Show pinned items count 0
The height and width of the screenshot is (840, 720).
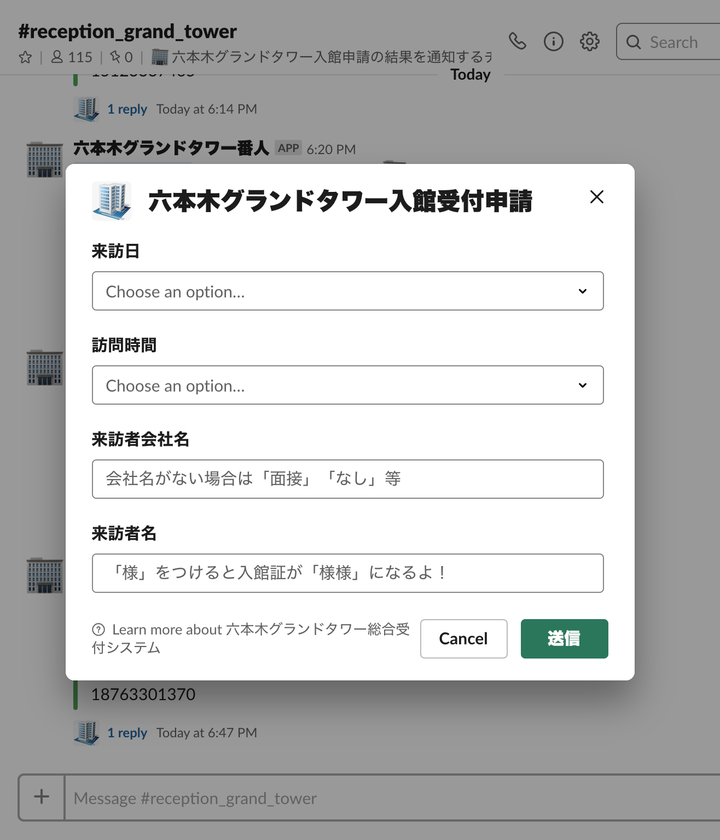pyautogui.click(x=121, y=57)
